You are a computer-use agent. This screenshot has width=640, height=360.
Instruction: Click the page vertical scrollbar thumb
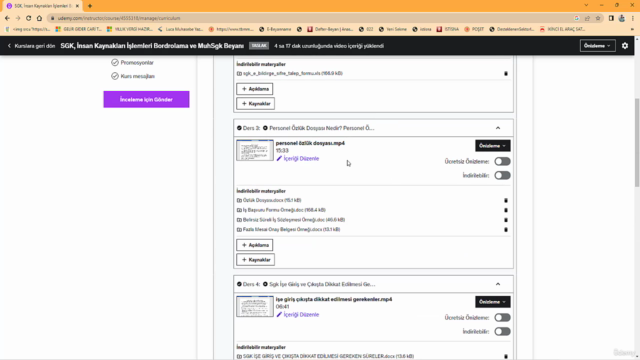(x=637, y=143)
